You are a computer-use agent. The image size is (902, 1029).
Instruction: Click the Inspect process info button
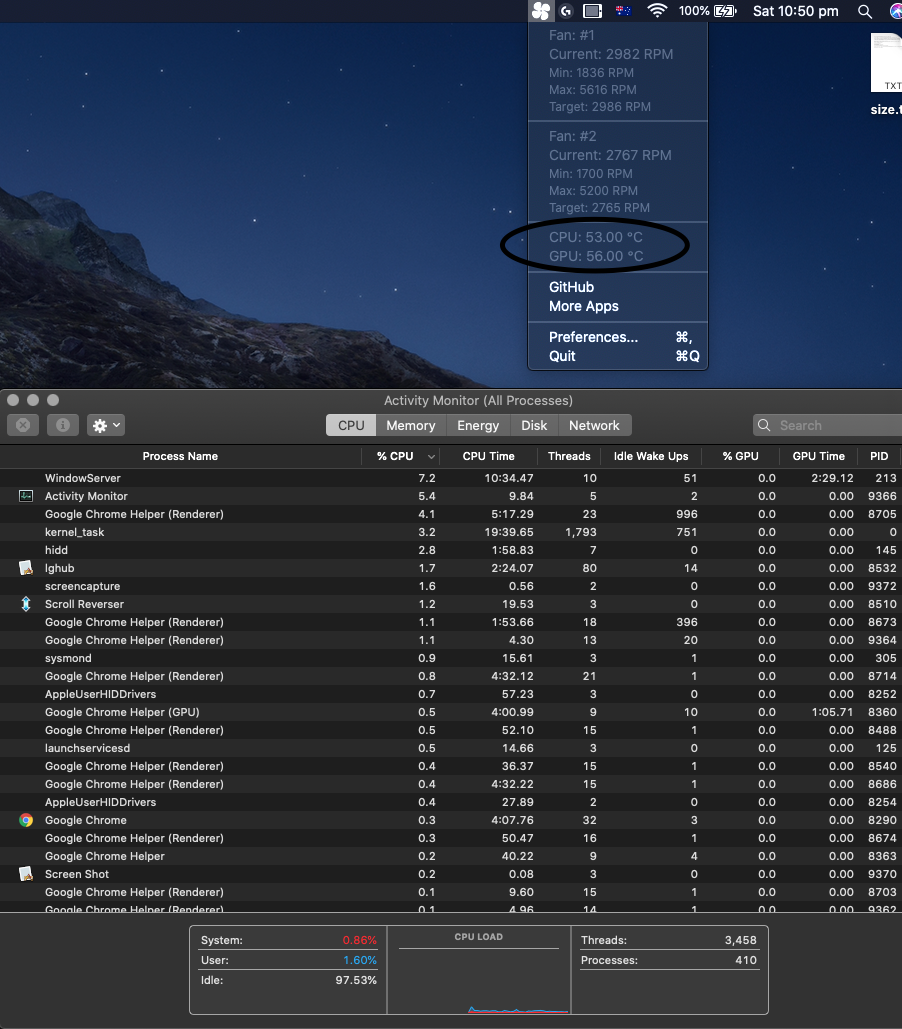coord(63,425)
